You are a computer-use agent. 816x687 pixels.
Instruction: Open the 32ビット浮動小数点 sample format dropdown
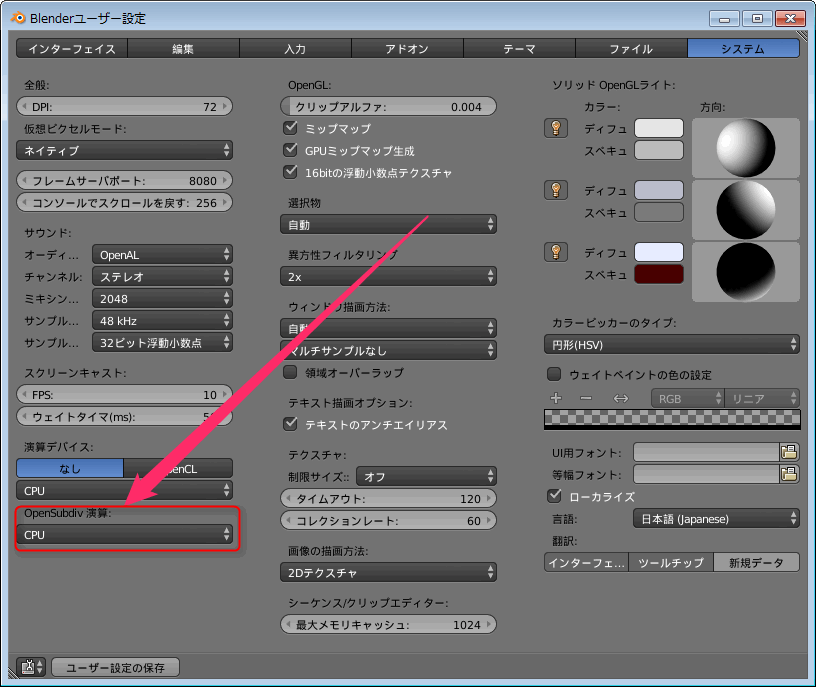(x=162, y=342)
